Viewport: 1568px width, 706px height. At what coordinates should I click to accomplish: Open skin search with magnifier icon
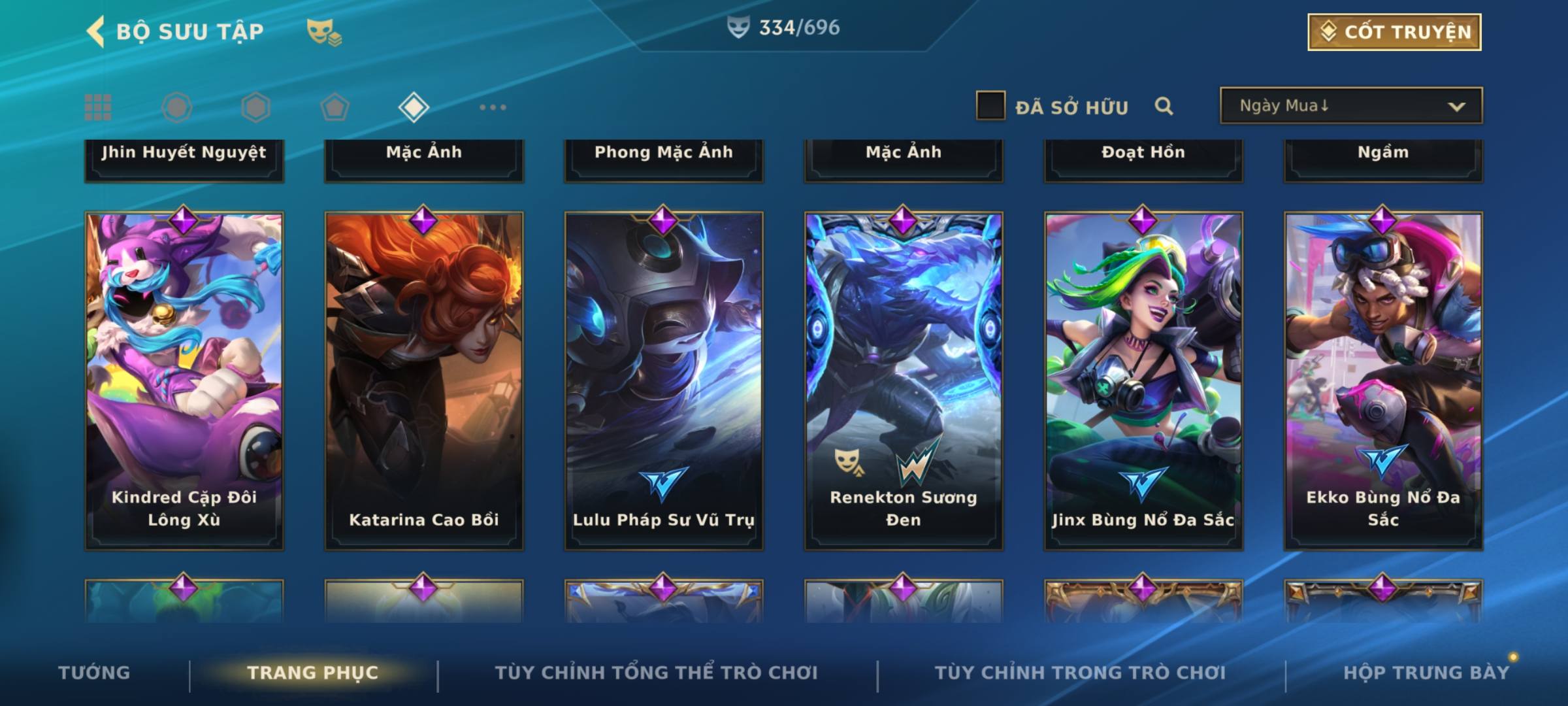[1164, 106]
